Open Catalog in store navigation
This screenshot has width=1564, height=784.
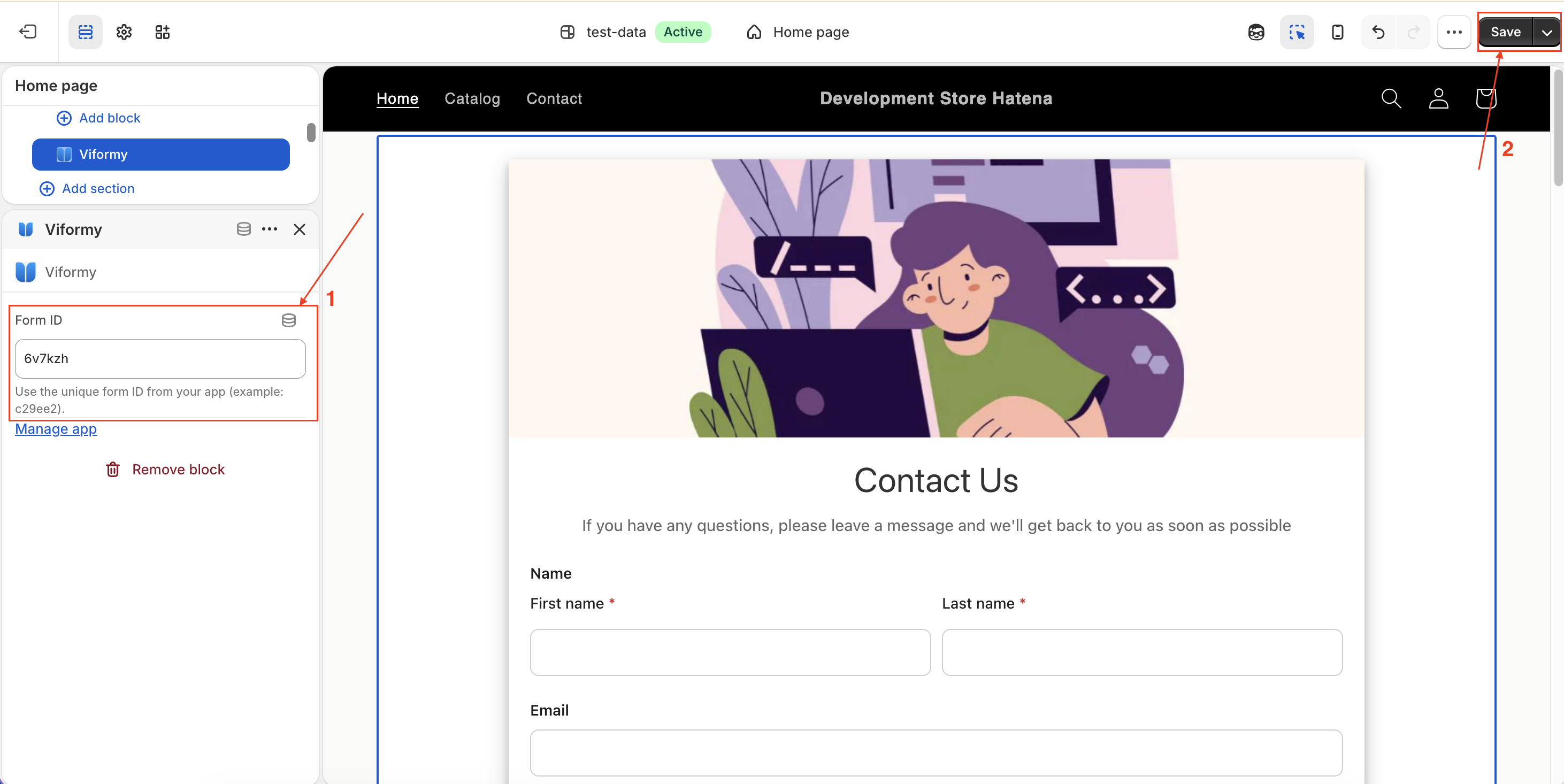(472, 98)
